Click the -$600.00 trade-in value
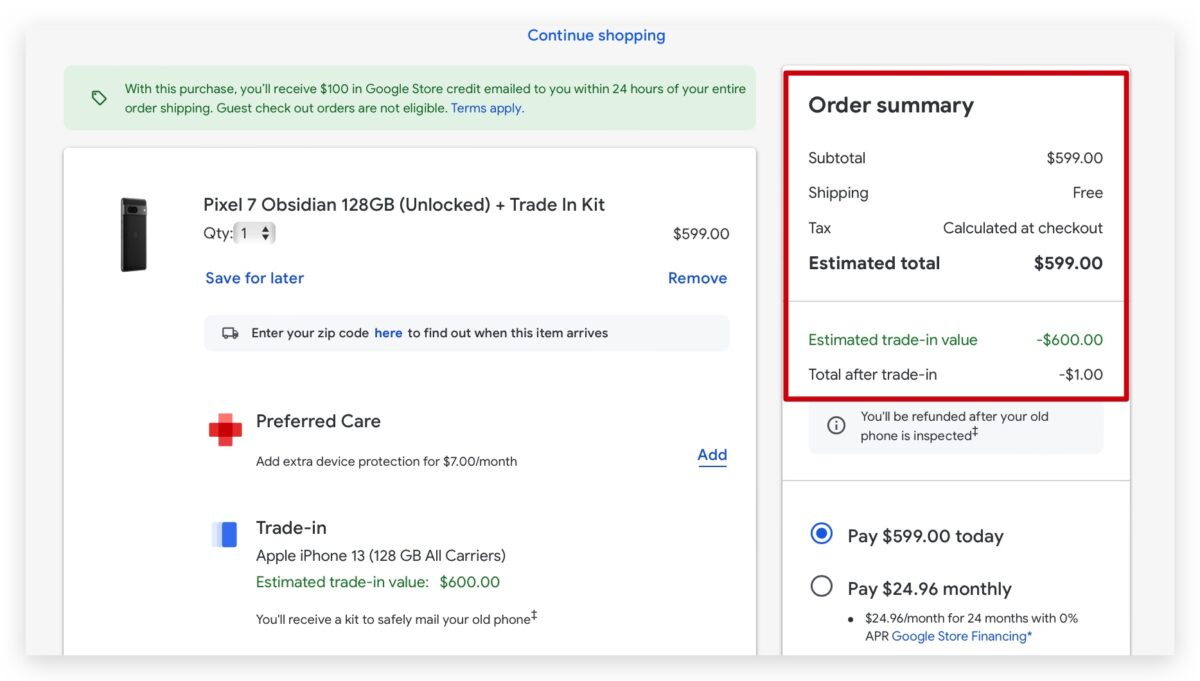1200x681 pixels. coord(1069,340)
